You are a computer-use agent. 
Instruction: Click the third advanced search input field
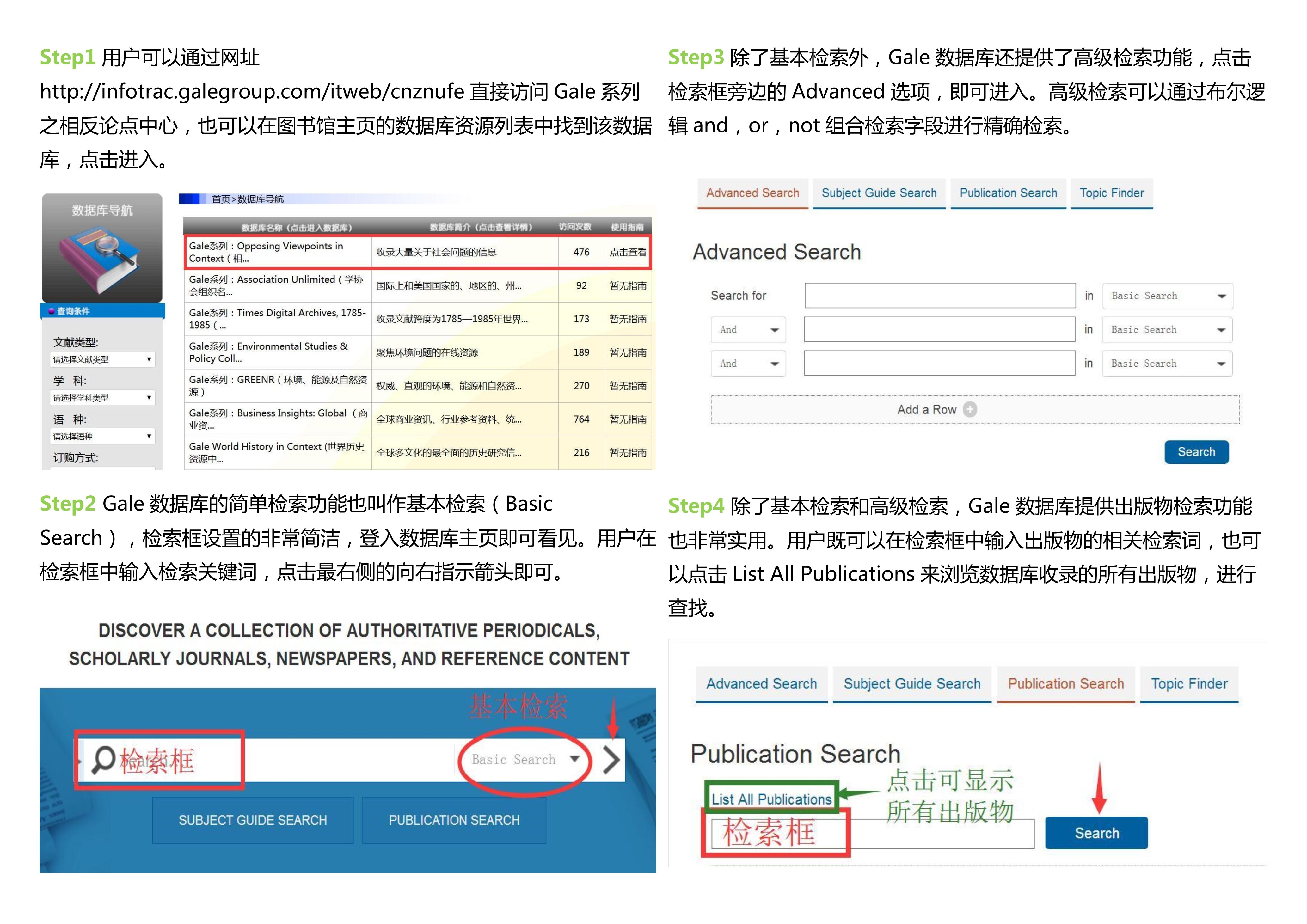[940, 363]
